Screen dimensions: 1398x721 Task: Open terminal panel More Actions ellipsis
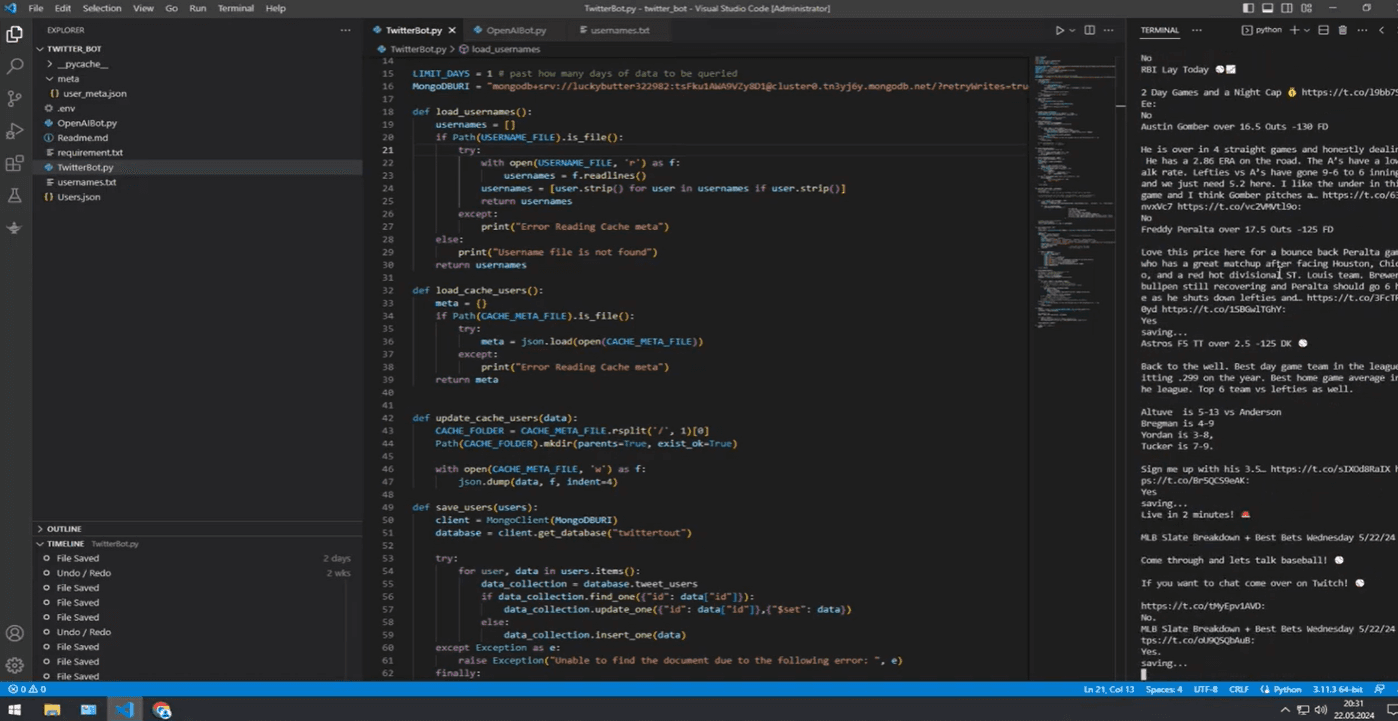pos(1361,30)
